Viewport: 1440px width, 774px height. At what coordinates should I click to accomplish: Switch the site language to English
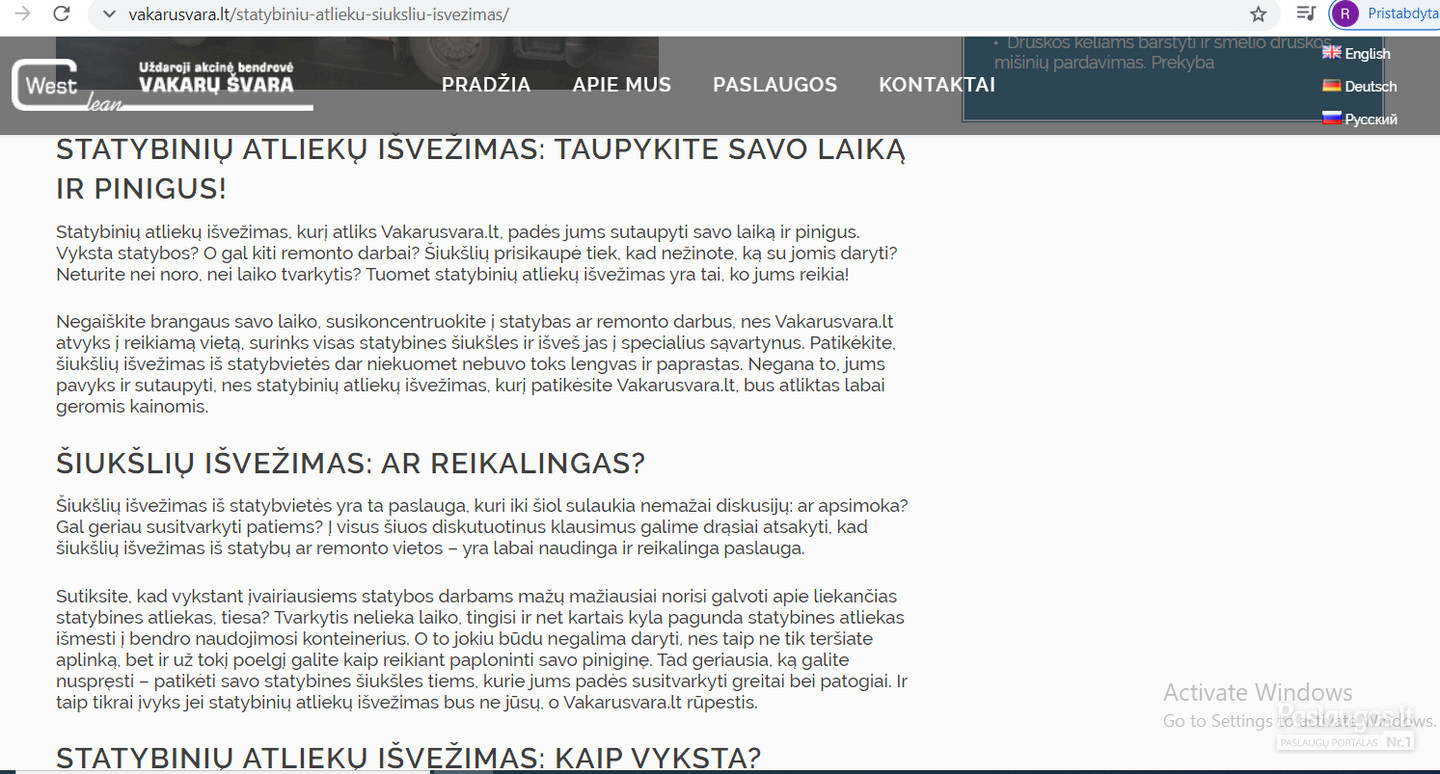coord(1356,53)
